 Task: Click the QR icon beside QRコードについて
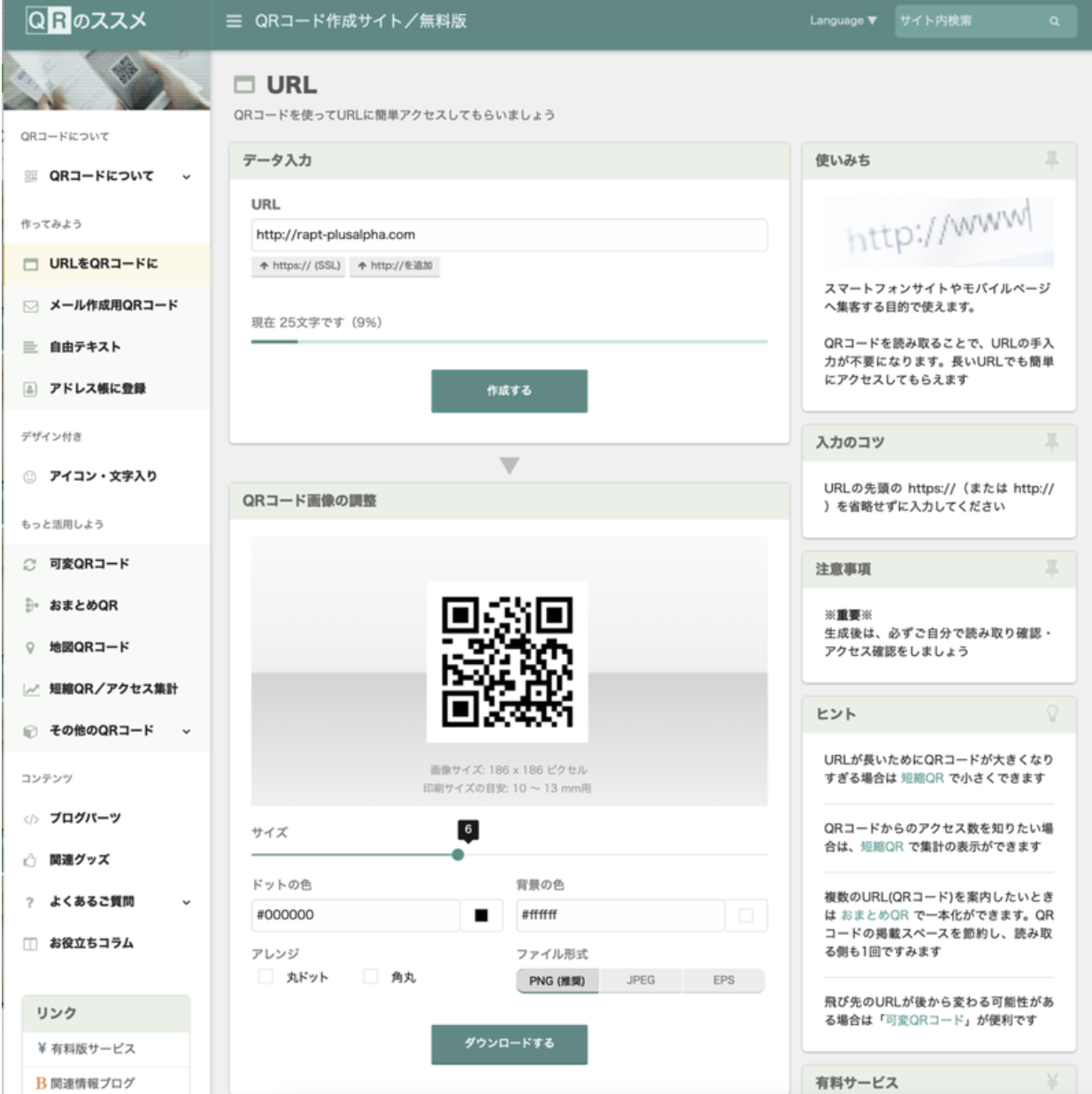31,176
